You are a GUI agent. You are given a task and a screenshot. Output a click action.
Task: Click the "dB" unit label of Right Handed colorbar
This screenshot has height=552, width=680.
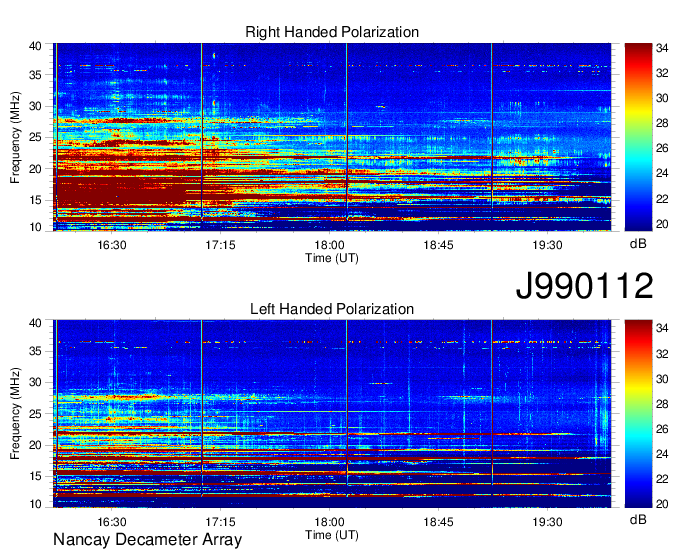point(638,244)
